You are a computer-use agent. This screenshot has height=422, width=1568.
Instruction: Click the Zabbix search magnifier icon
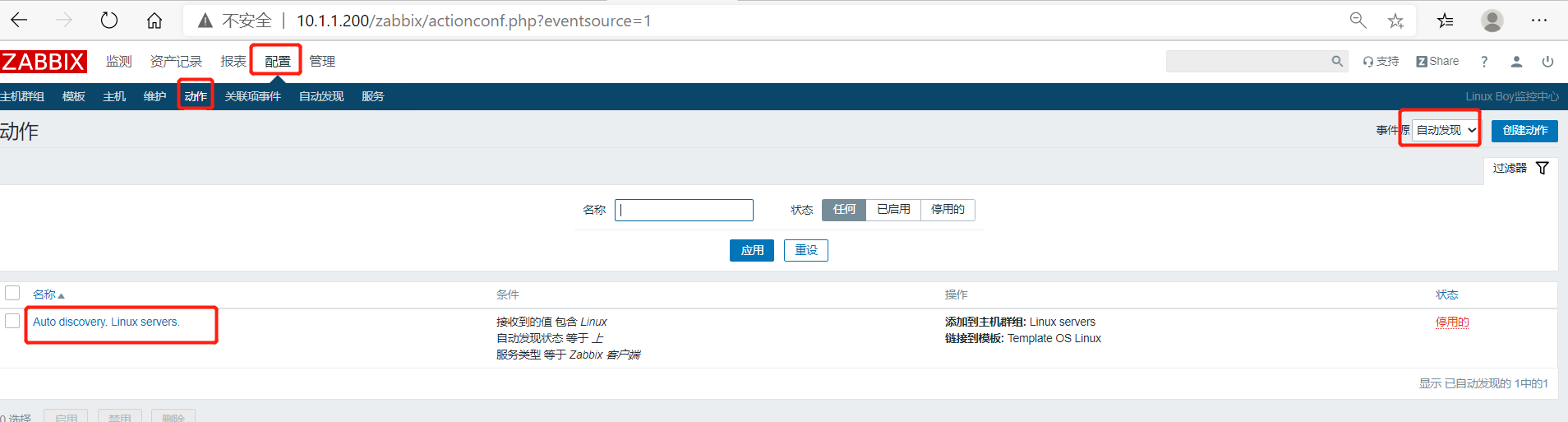pyautogui.click(x=1337, y=62)
